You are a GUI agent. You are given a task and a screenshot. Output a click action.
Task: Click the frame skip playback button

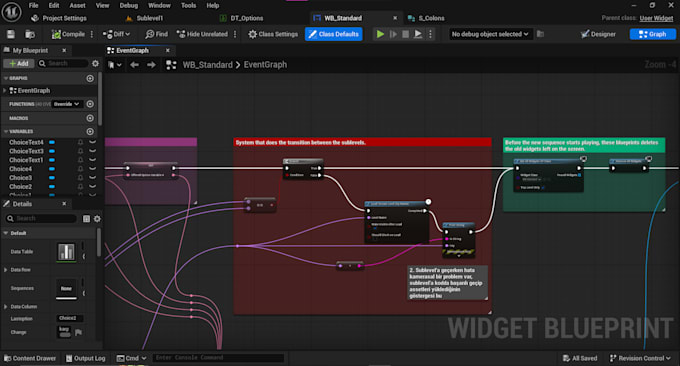(393, 34)
